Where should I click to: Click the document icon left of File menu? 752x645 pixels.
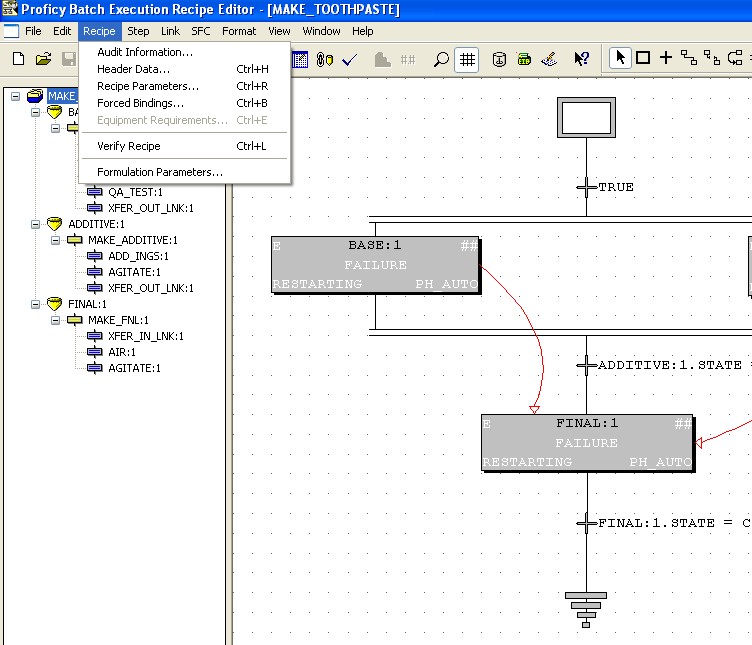click(x=11, y=31)
